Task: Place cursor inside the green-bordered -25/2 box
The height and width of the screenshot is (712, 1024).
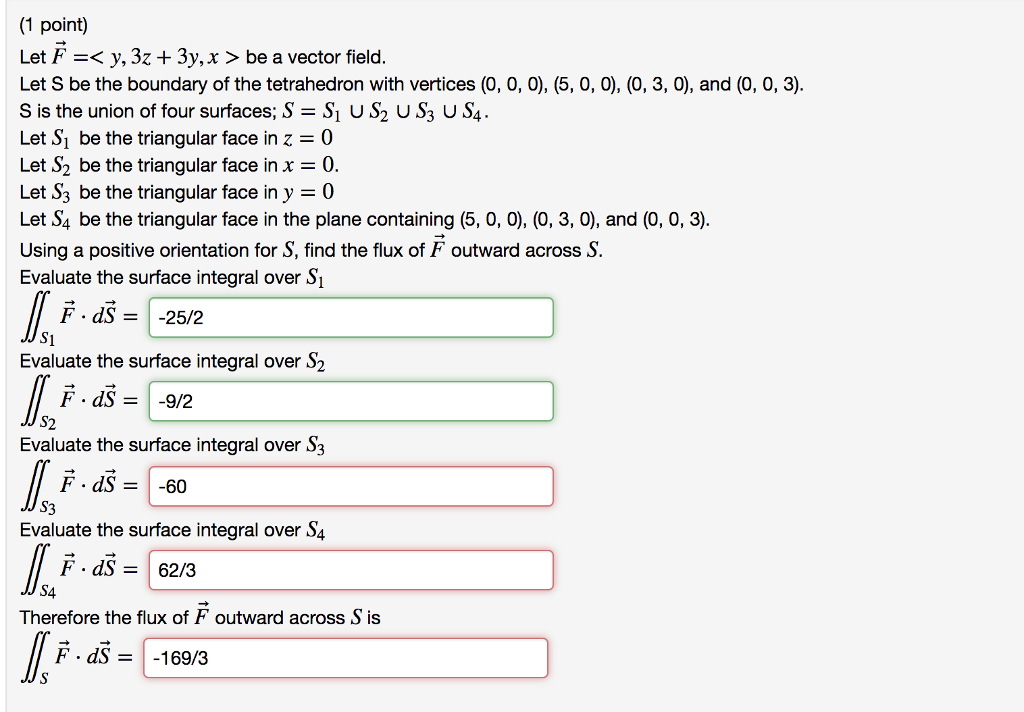Action: pos(350,317)
